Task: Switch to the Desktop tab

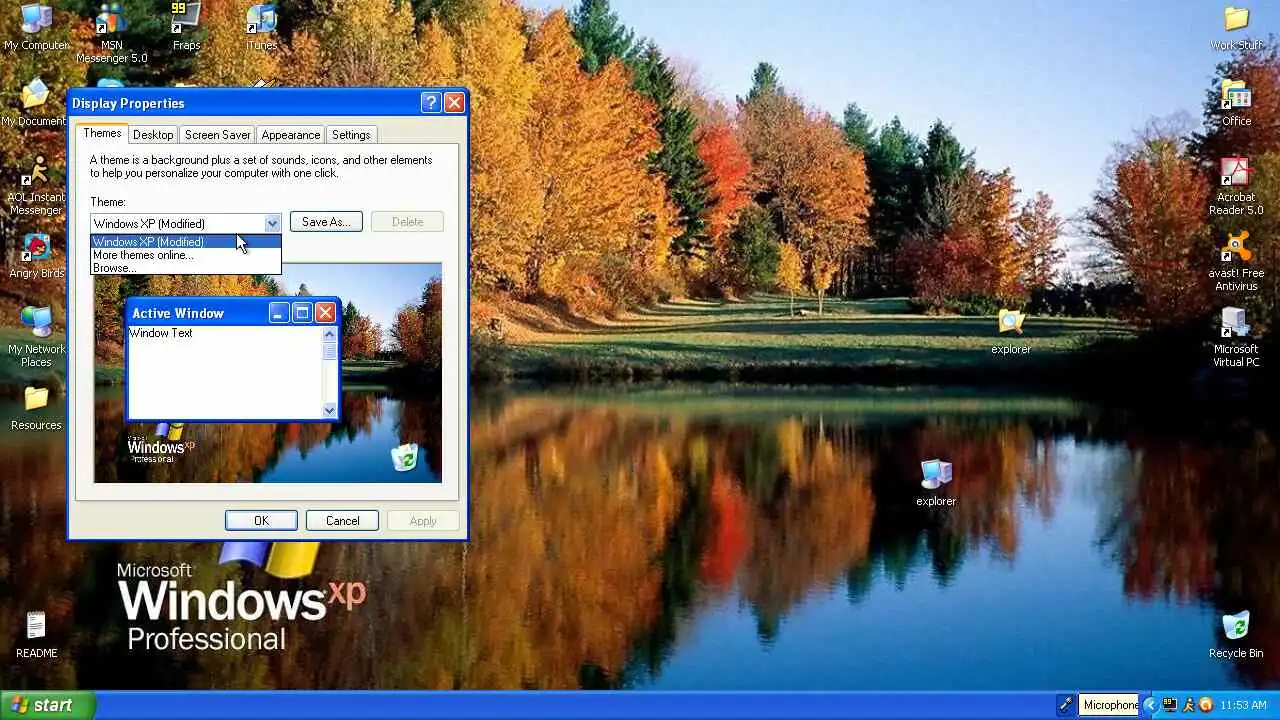Action: [x=153, y=135]
